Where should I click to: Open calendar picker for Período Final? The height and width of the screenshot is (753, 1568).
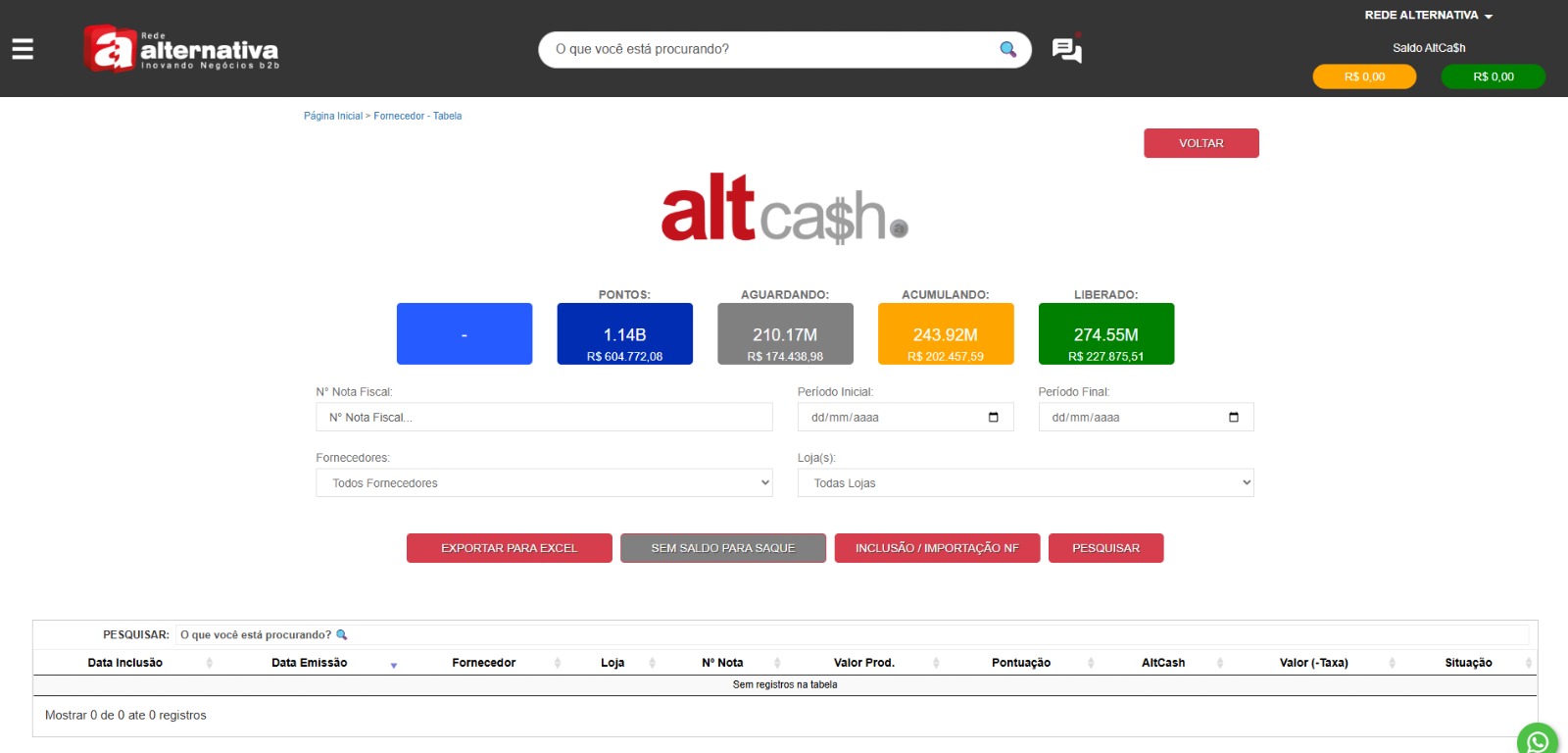coord(1233,418)
